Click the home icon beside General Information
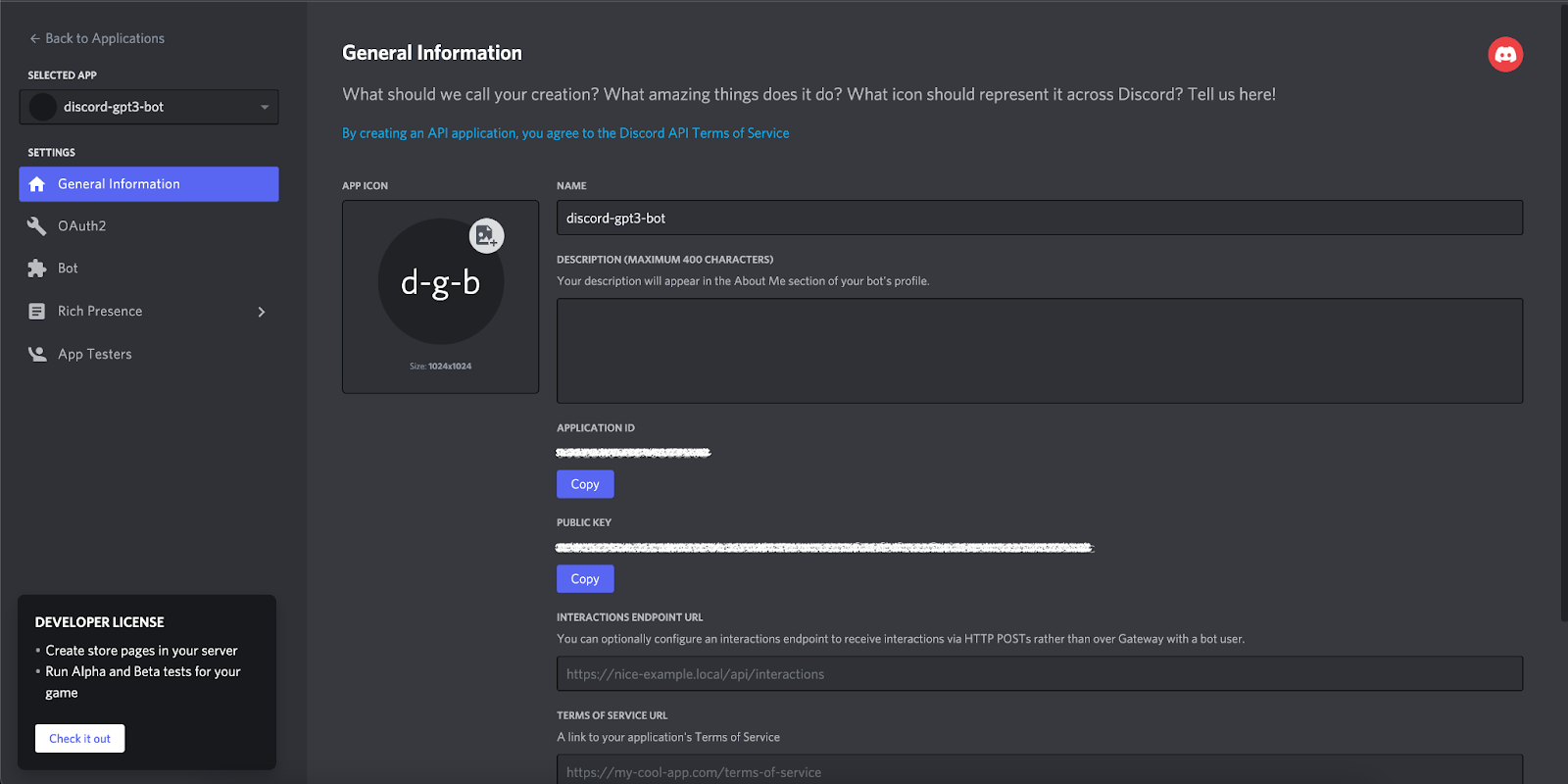The width and height of the screenshot is (1568, 784). click(x=37, y=184)
